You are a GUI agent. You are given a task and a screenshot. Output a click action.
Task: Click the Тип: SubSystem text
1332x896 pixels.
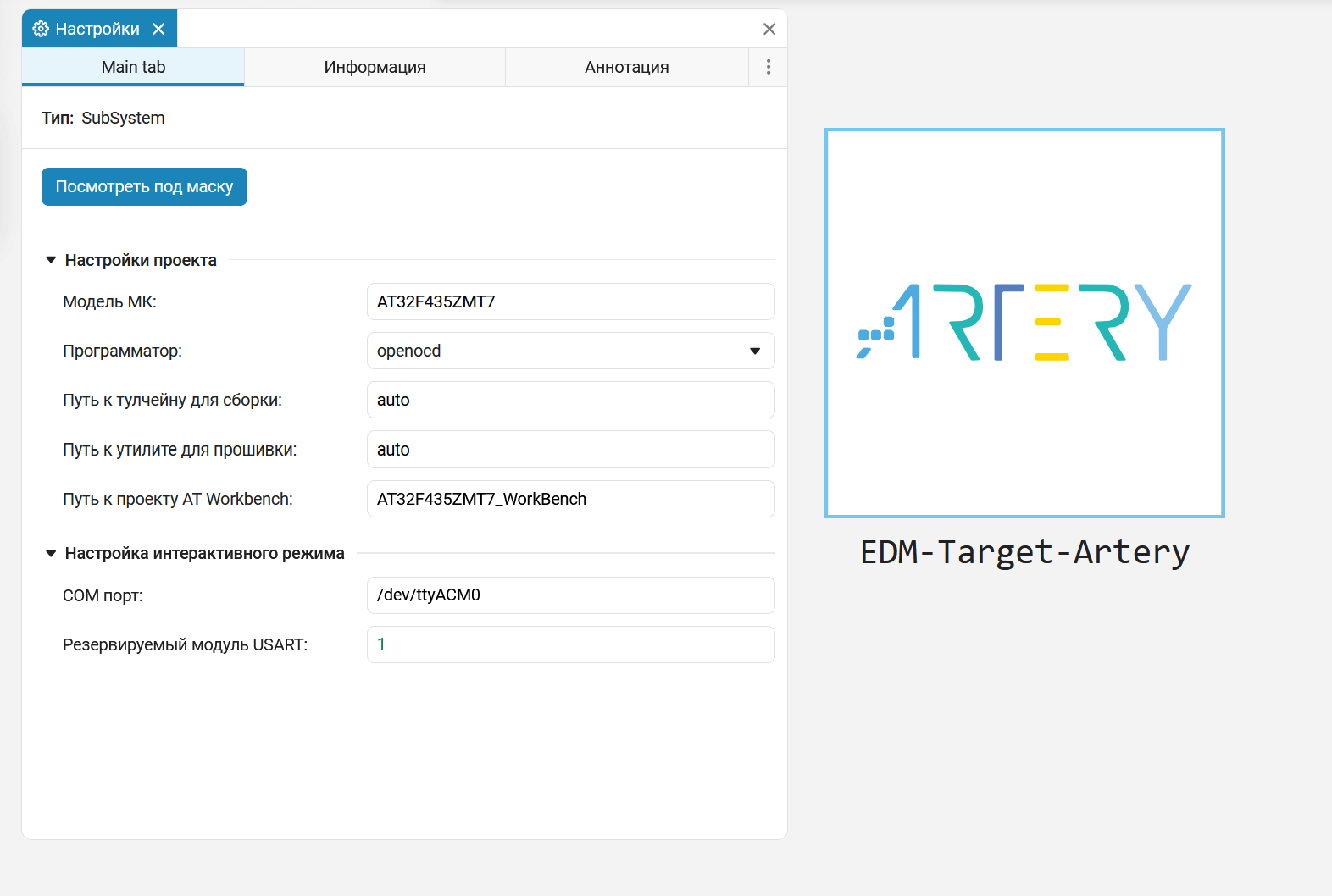pyautogui.click(x=103, y=118)
